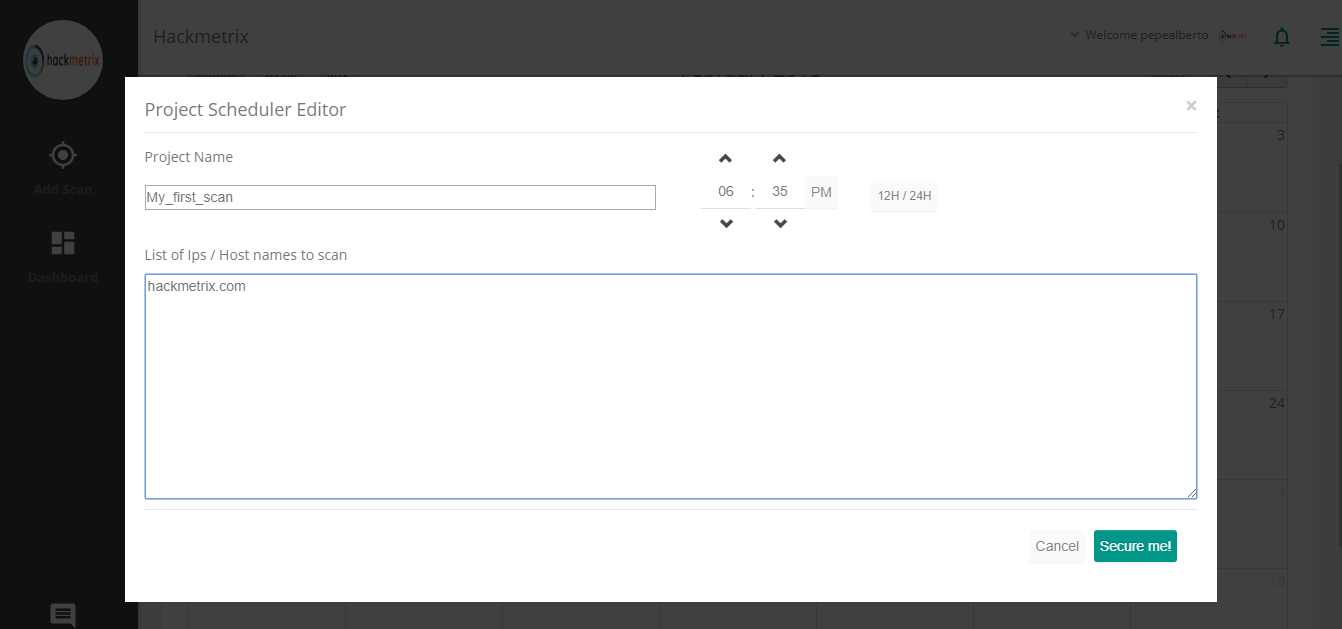1342x629 pixels.
Task: Open the Add Scan target icon
Action: tap(63, 155)
